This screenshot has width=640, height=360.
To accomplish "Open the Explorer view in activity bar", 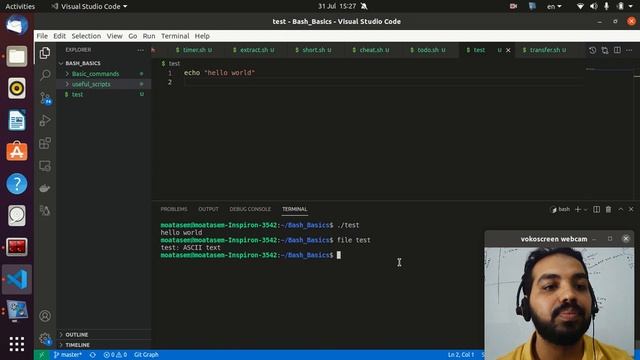I will pos(45,53).
